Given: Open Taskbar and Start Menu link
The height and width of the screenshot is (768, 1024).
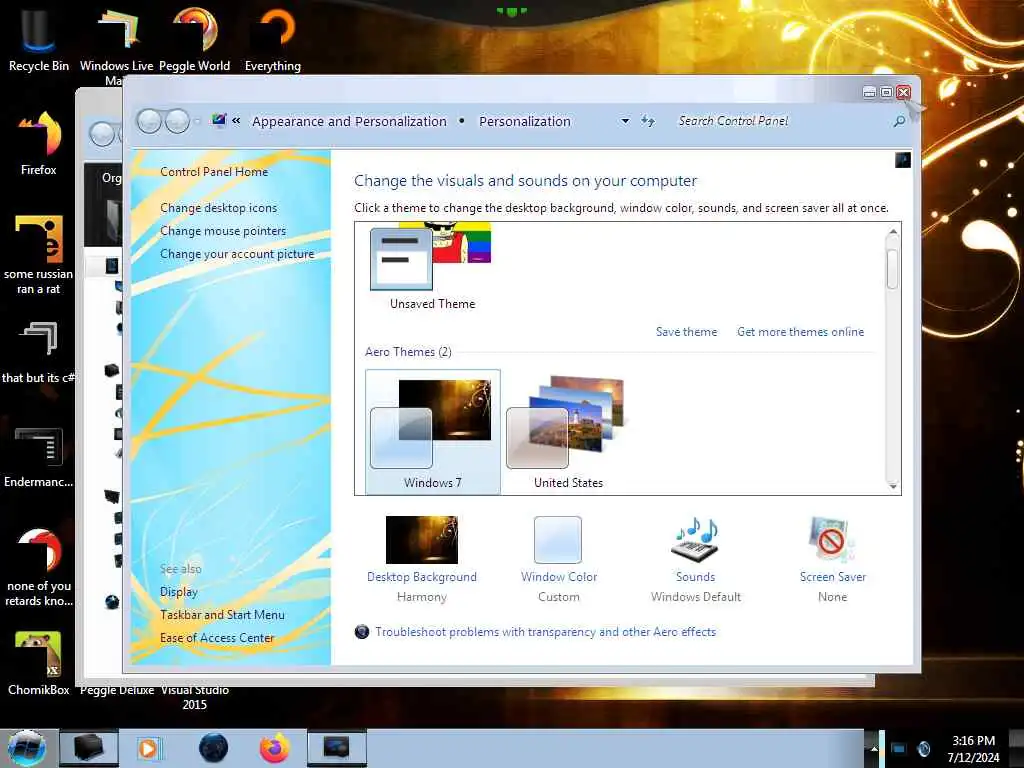Looking at the screenshot, I should 222,615.
